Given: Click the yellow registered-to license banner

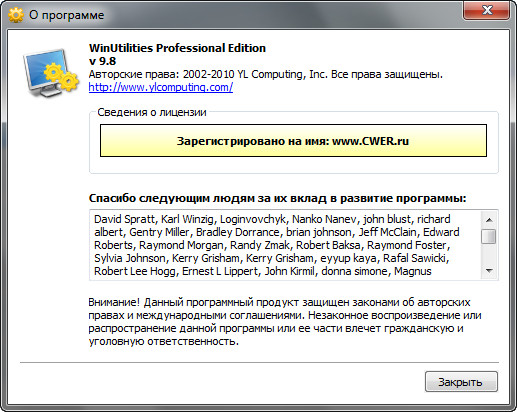Looking at the screenshot, I should coord(293,141).
